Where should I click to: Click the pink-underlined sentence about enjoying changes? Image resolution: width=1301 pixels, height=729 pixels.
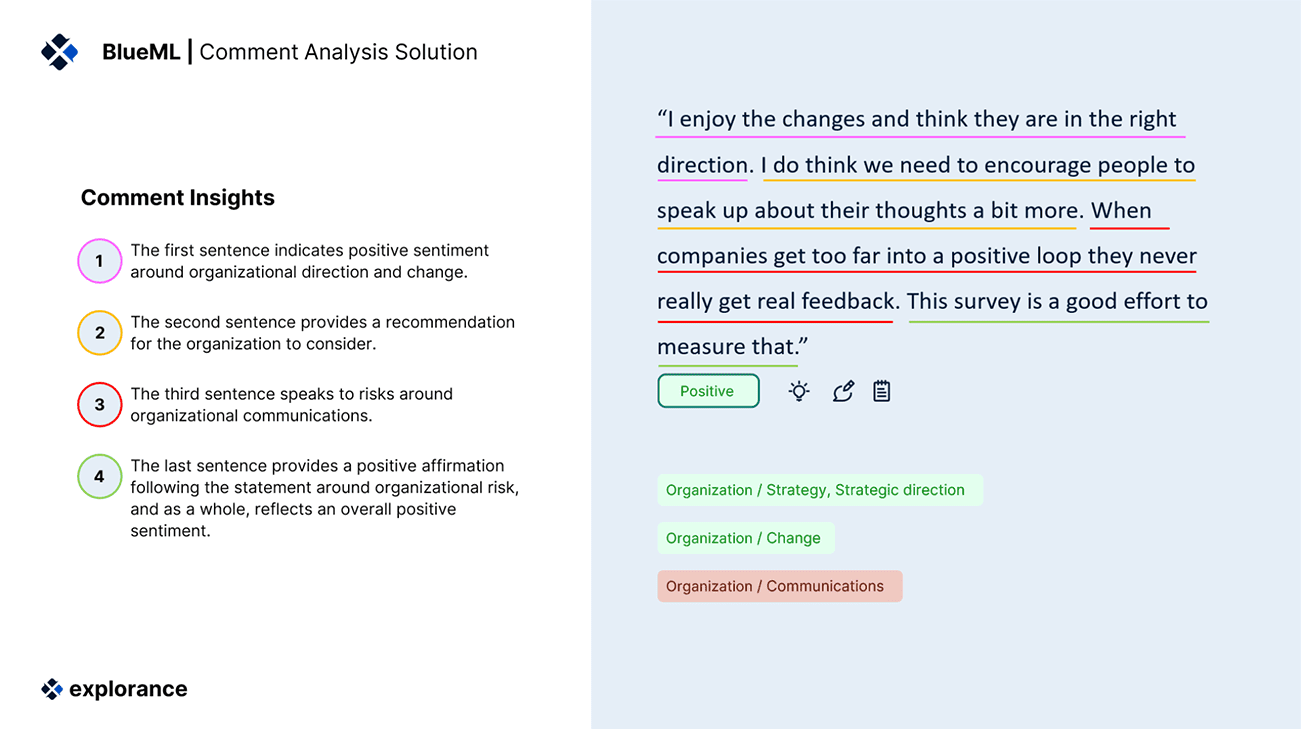tap(916, 120)
